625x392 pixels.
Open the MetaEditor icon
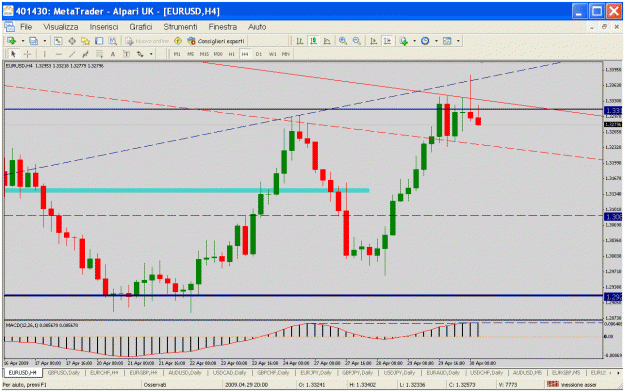pyautogui.click(x=178, y=41)
